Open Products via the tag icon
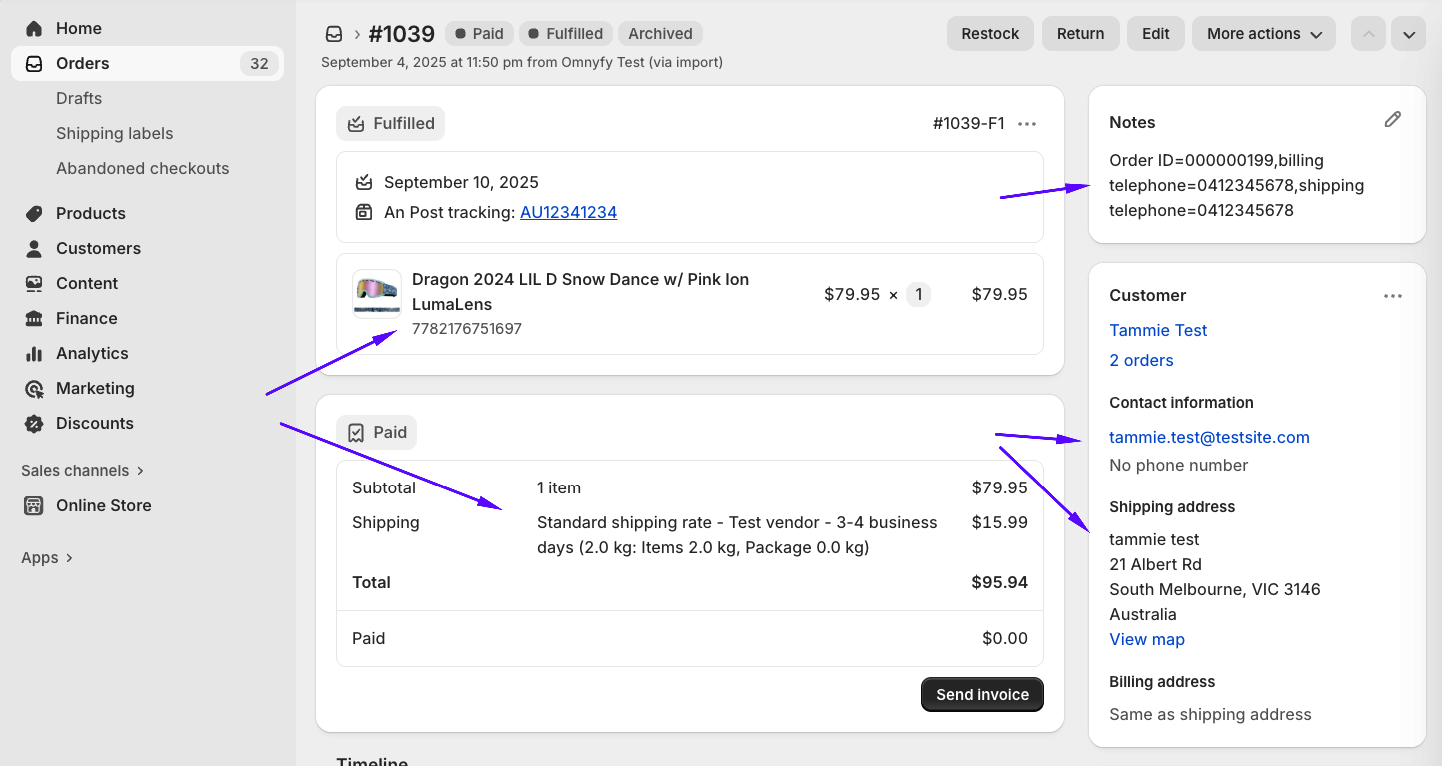The image size is (1442, 766). coord(34,213)
